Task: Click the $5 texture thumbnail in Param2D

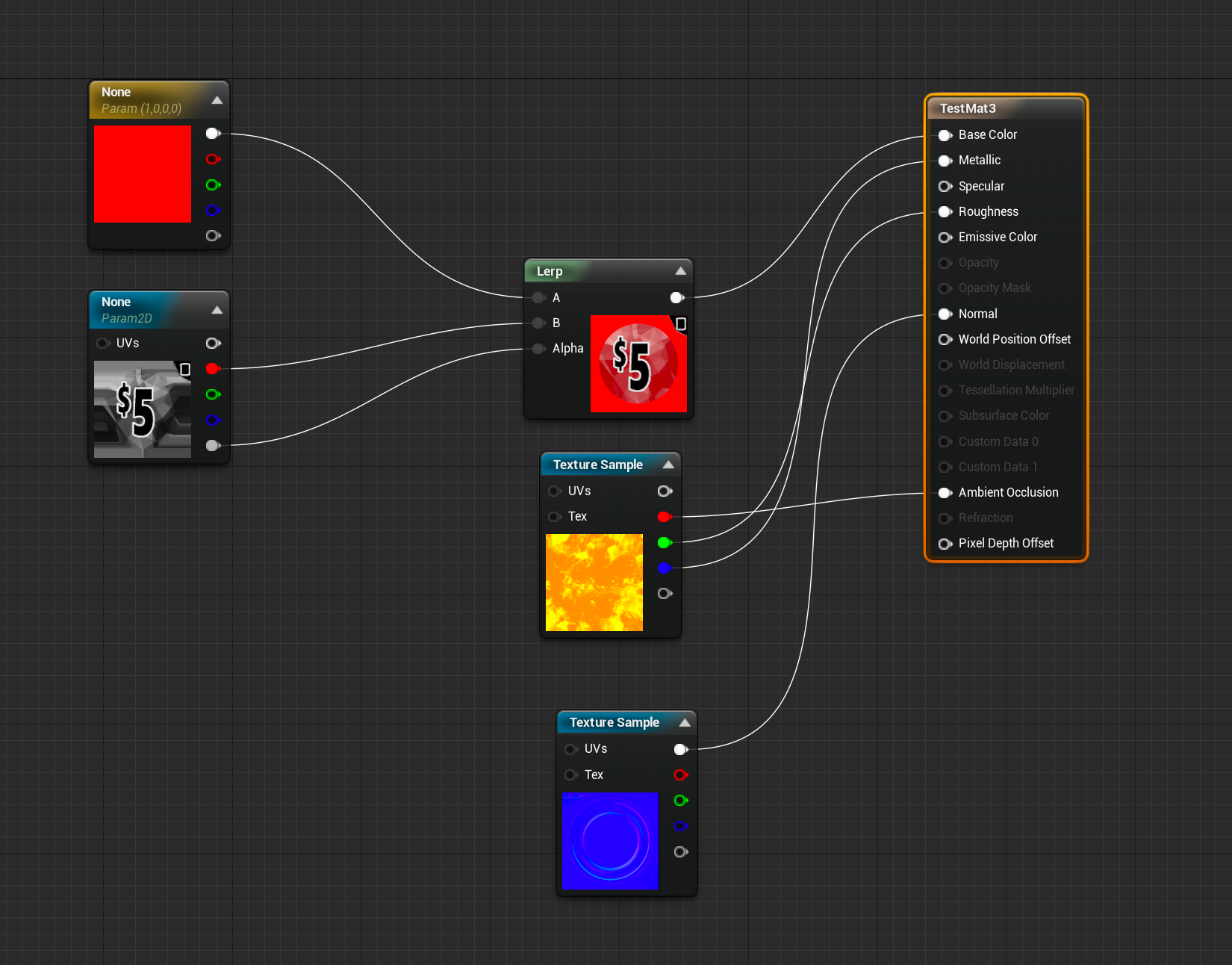Action: [x=143, y=409]
